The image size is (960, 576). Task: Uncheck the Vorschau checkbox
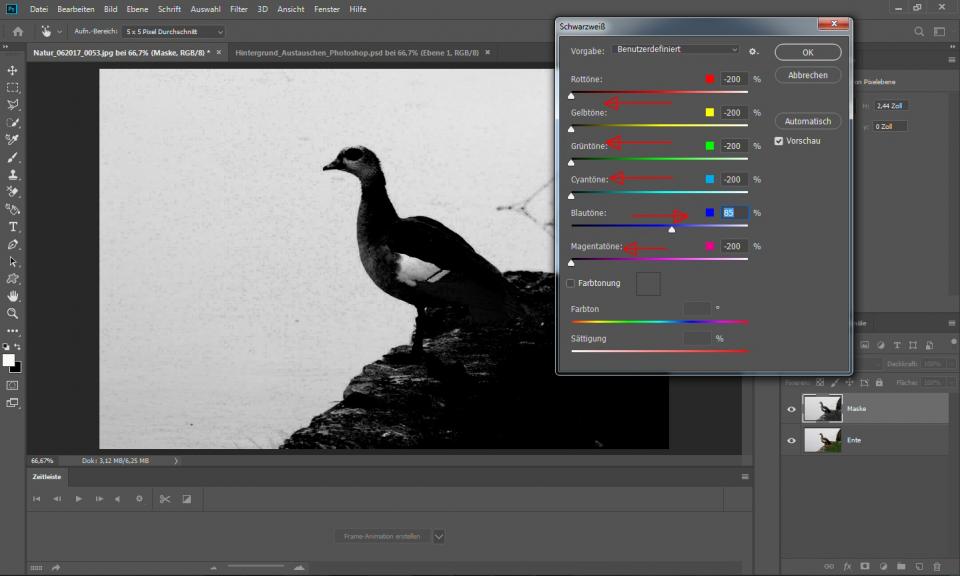click(779, 141)
